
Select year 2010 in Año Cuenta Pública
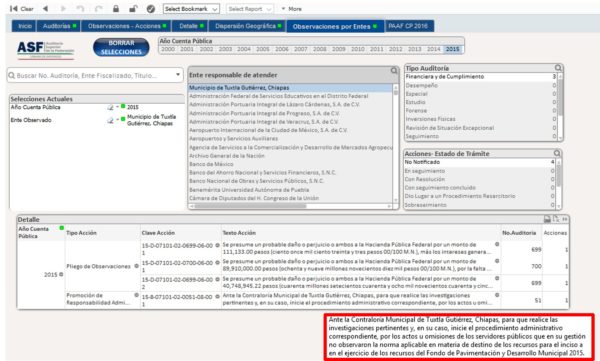358,49
